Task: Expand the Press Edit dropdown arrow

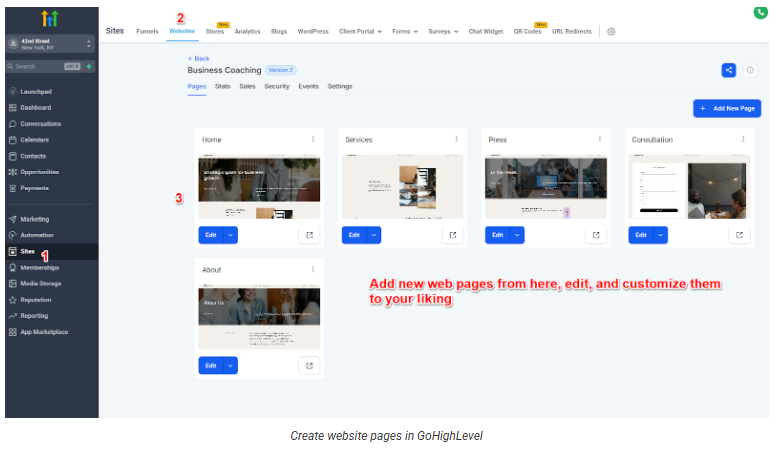Action: pyautogui.click(x=518, y=235)
